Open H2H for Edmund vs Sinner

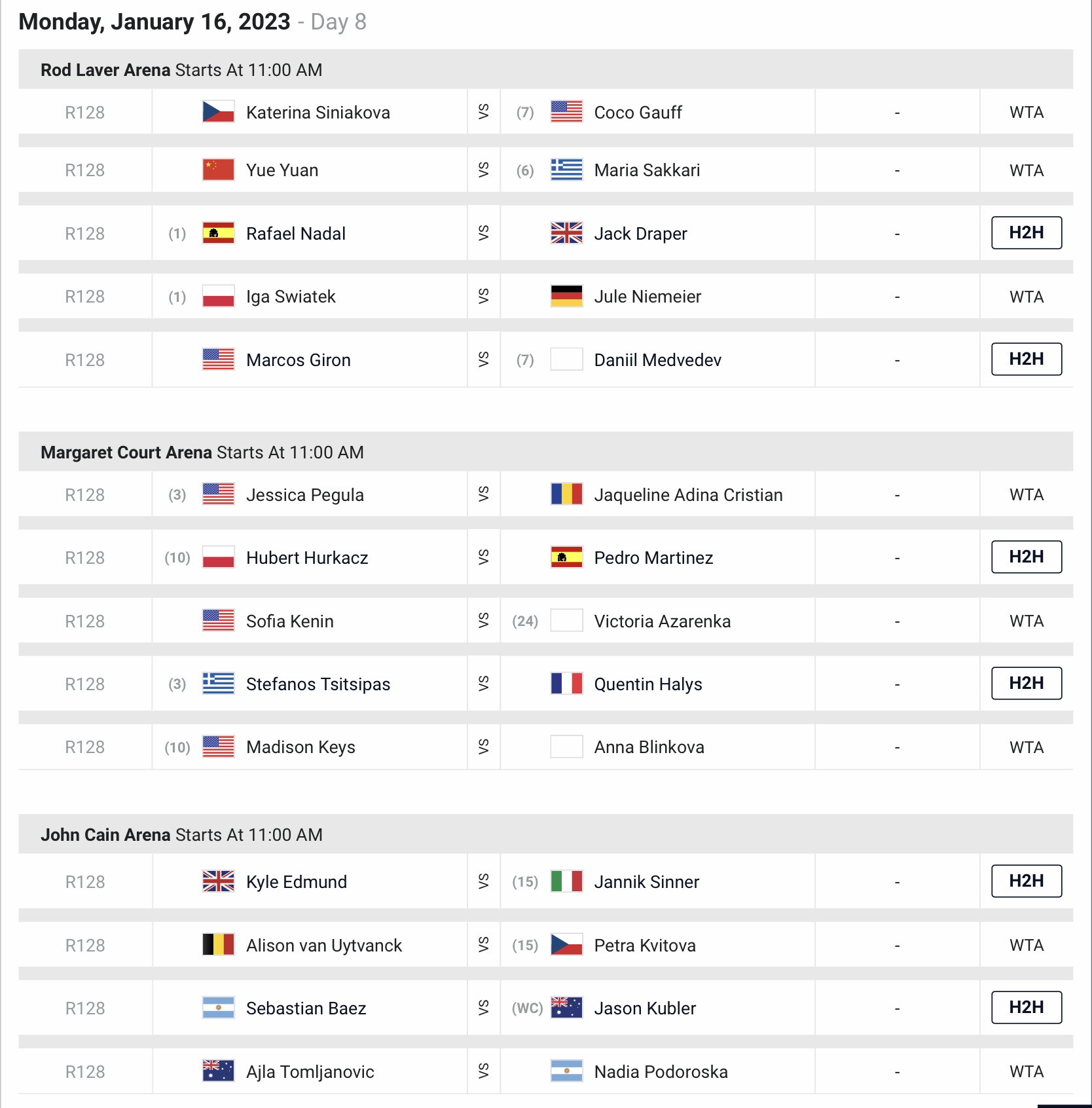click(x=1026, y=881)
